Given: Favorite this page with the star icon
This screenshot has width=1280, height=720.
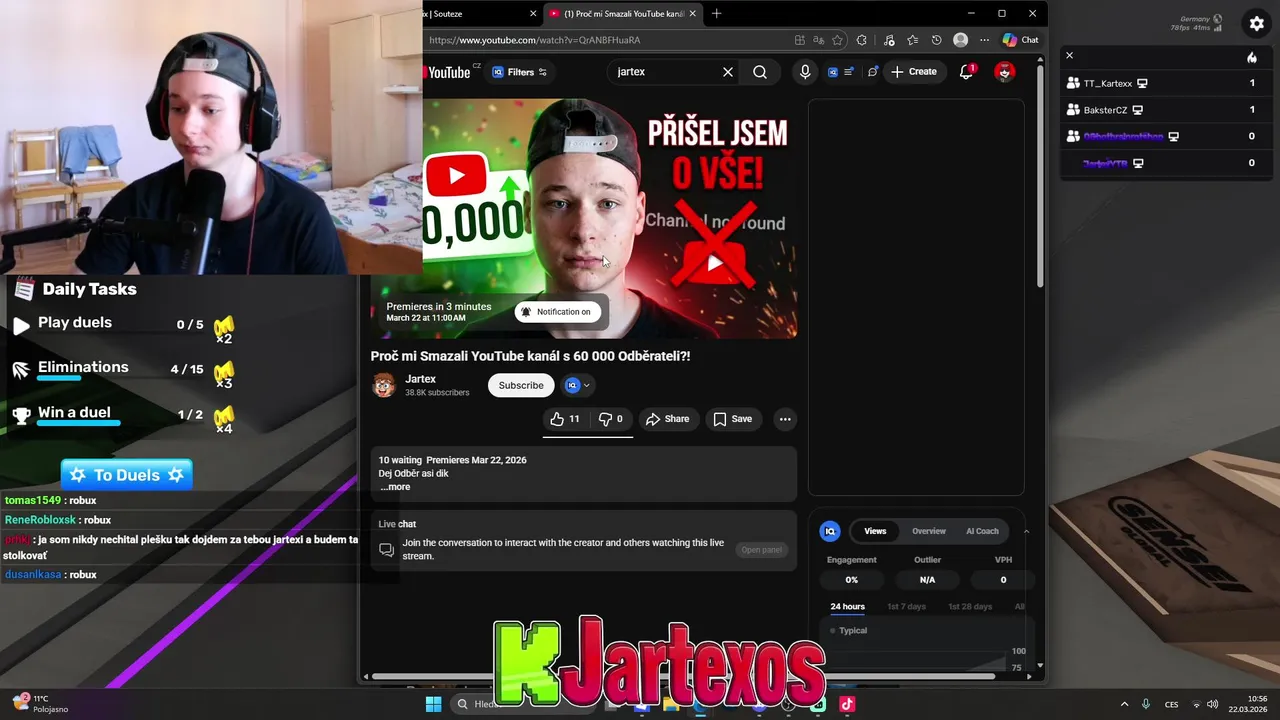Looking at the screenshot, I should [x=837, y=40].
